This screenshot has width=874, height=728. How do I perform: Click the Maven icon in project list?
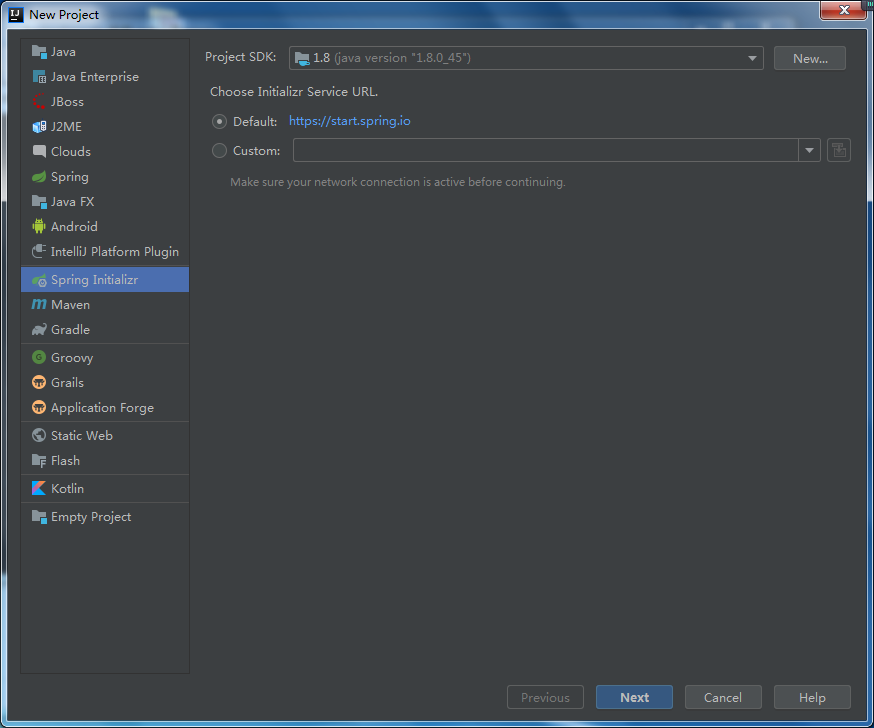tap(39, 305)
